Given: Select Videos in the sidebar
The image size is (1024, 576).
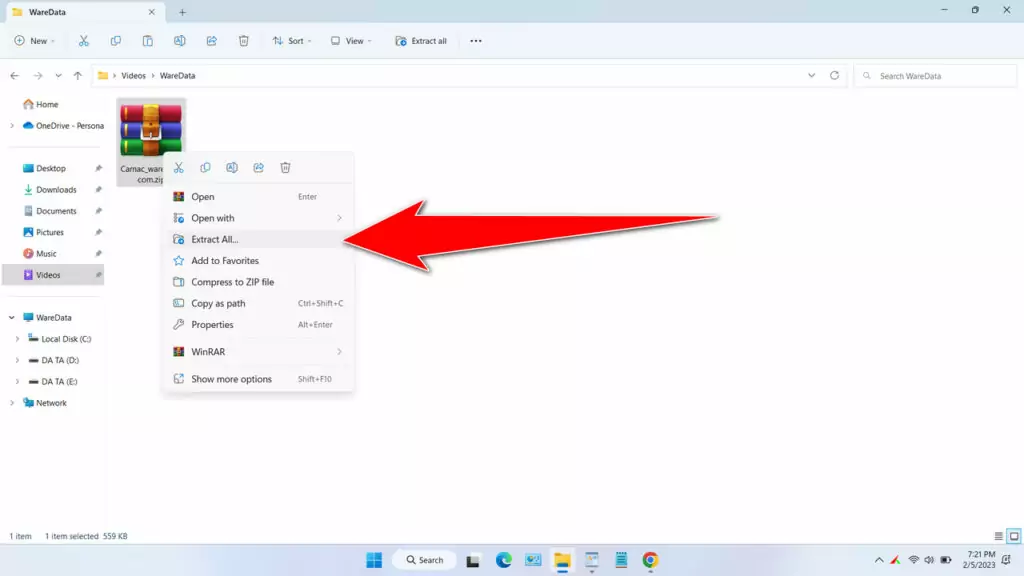Looking at the screenshot, I should (54, 275).
